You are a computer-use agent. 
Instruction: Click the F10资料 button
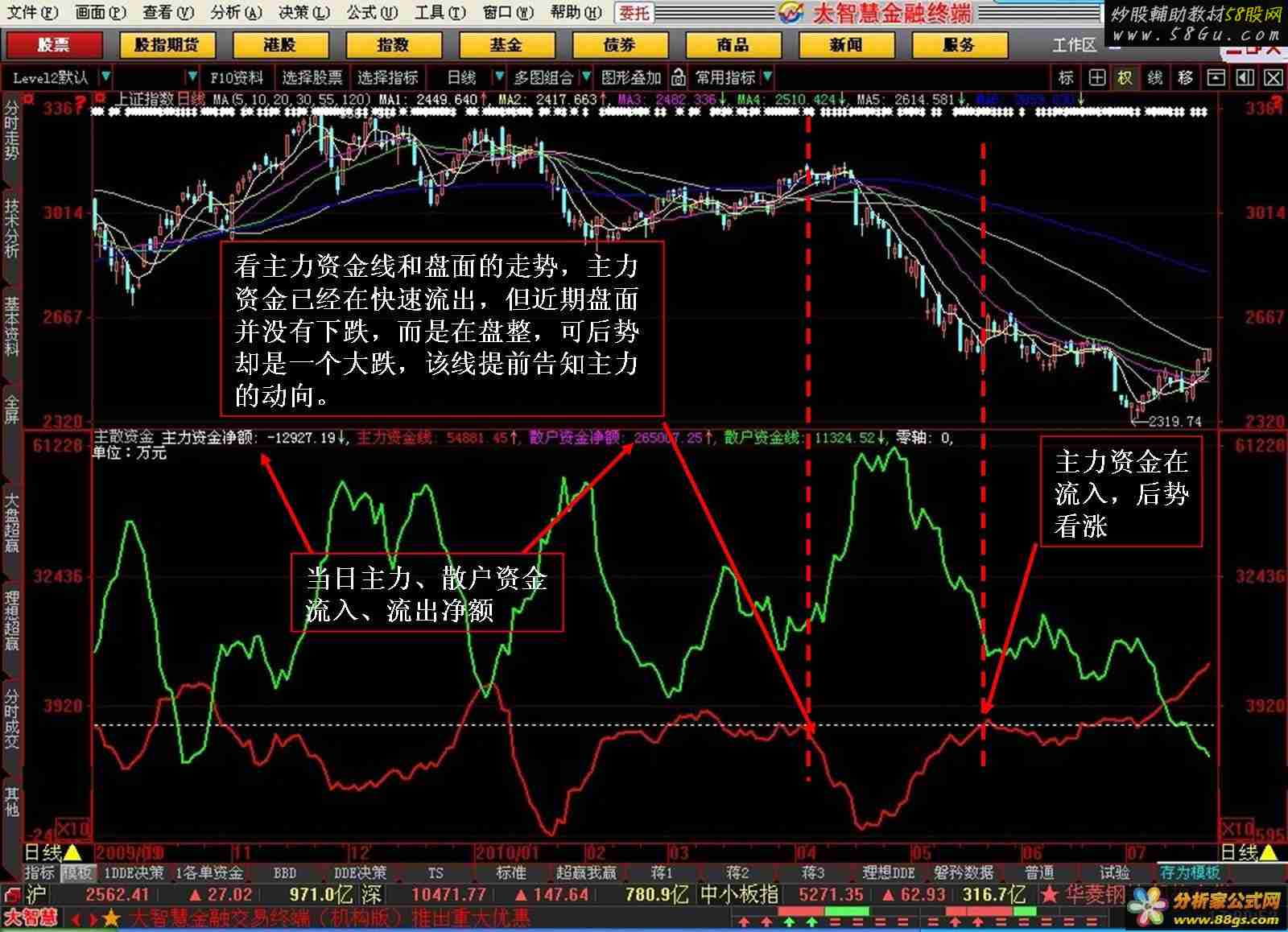point(237,78)
